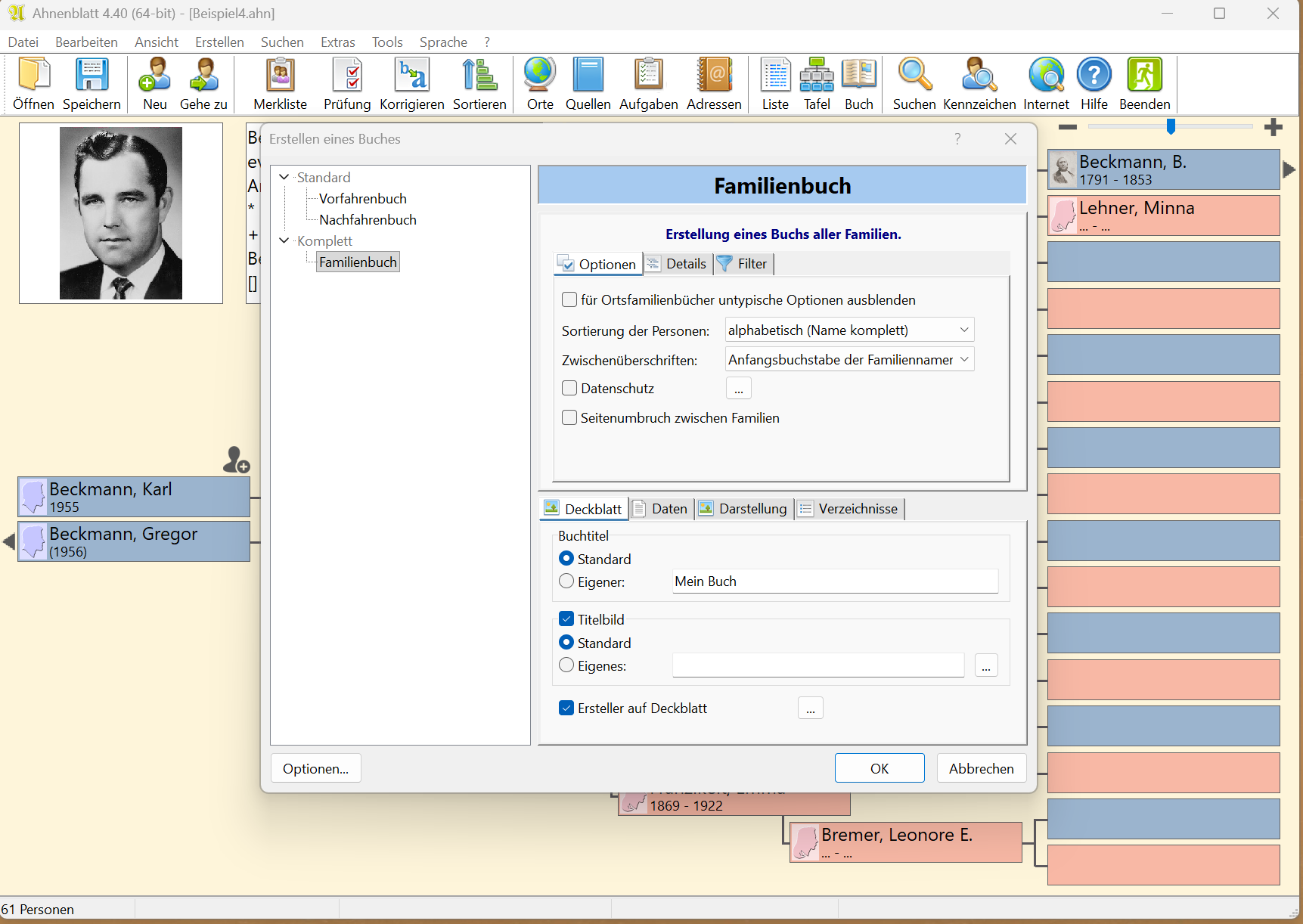Image resolution: width=1303 pixels, height=924 pixels.
Task: Click the Merkliste toolbar icon
Action: (x=280, y=84)
